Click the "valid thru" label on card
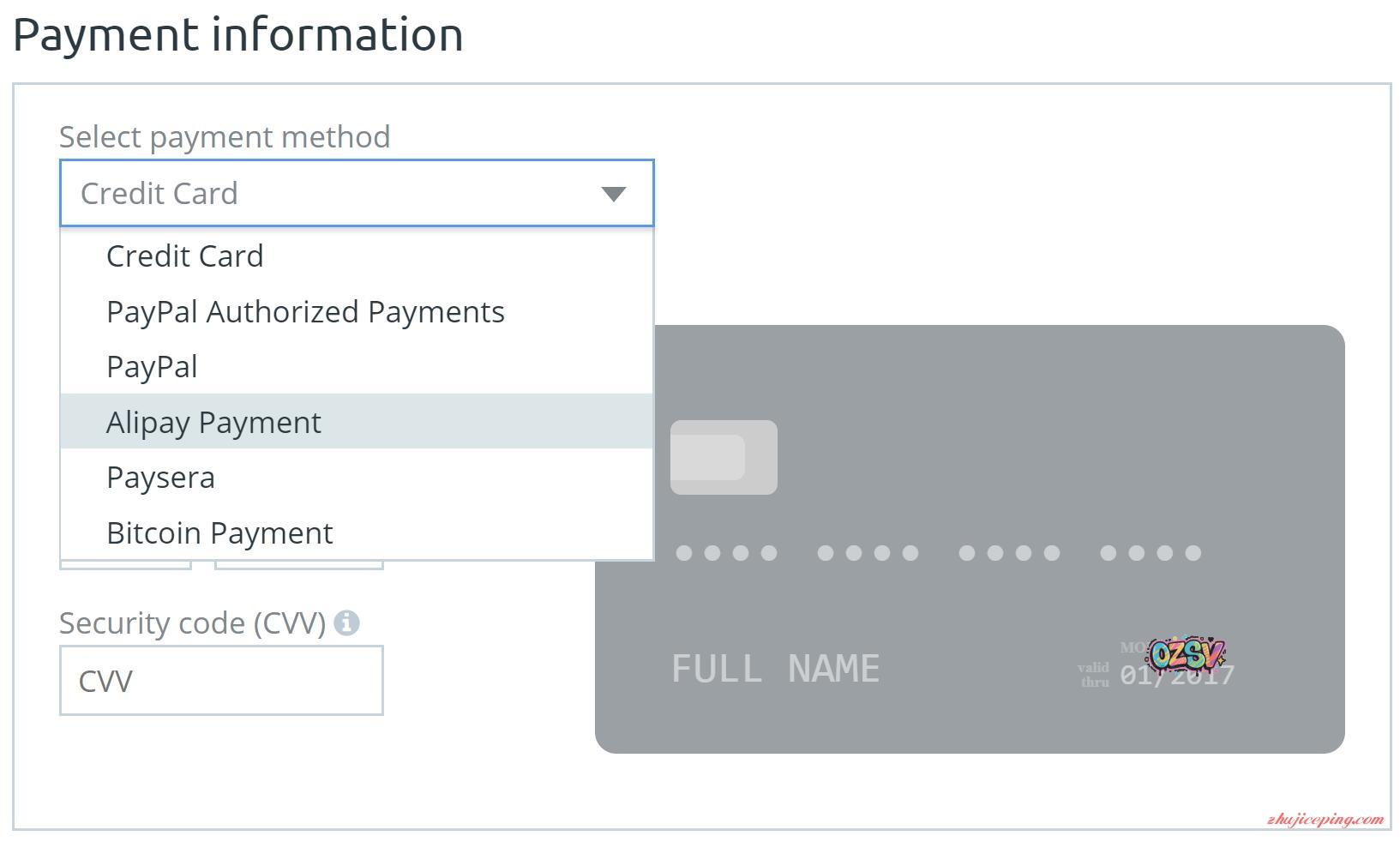Viewport: 1400px width, 848px height. (x=1094, y=675)
